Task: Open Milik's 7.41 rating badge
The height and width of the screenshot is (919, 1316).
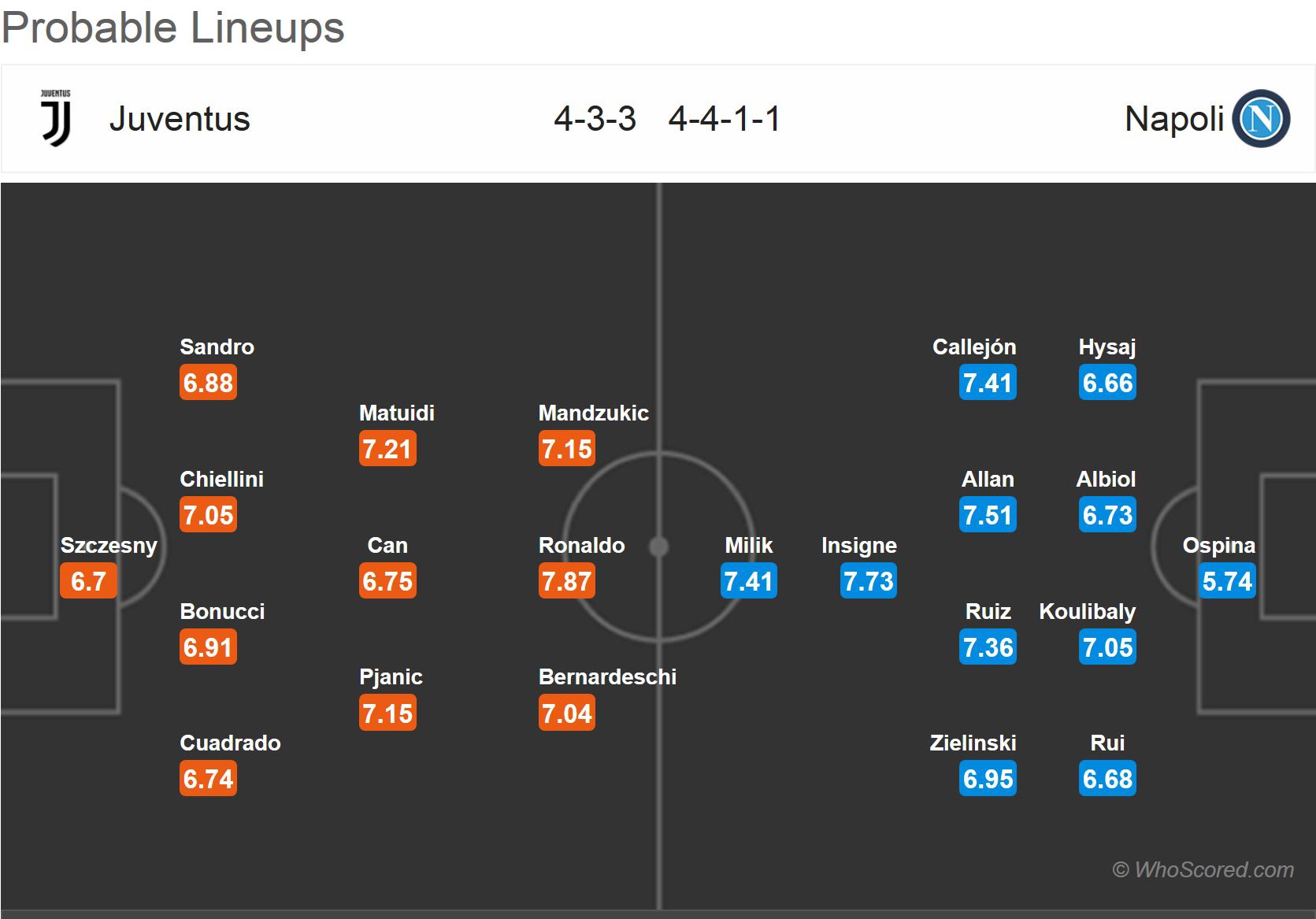Action: (749, 581)
